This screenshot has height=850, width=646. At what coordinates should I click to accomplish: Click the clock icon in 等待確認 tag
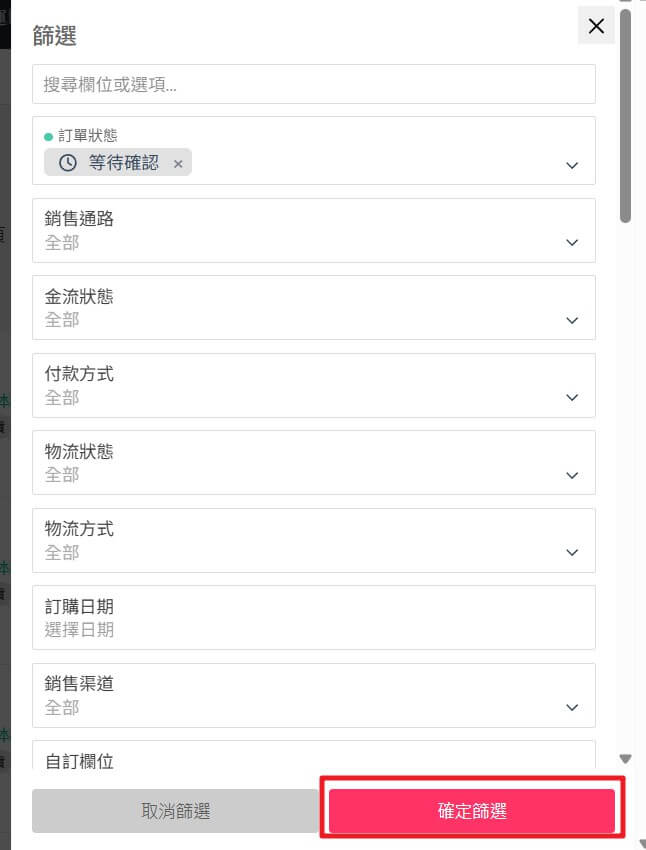click(x=68, y=163)
